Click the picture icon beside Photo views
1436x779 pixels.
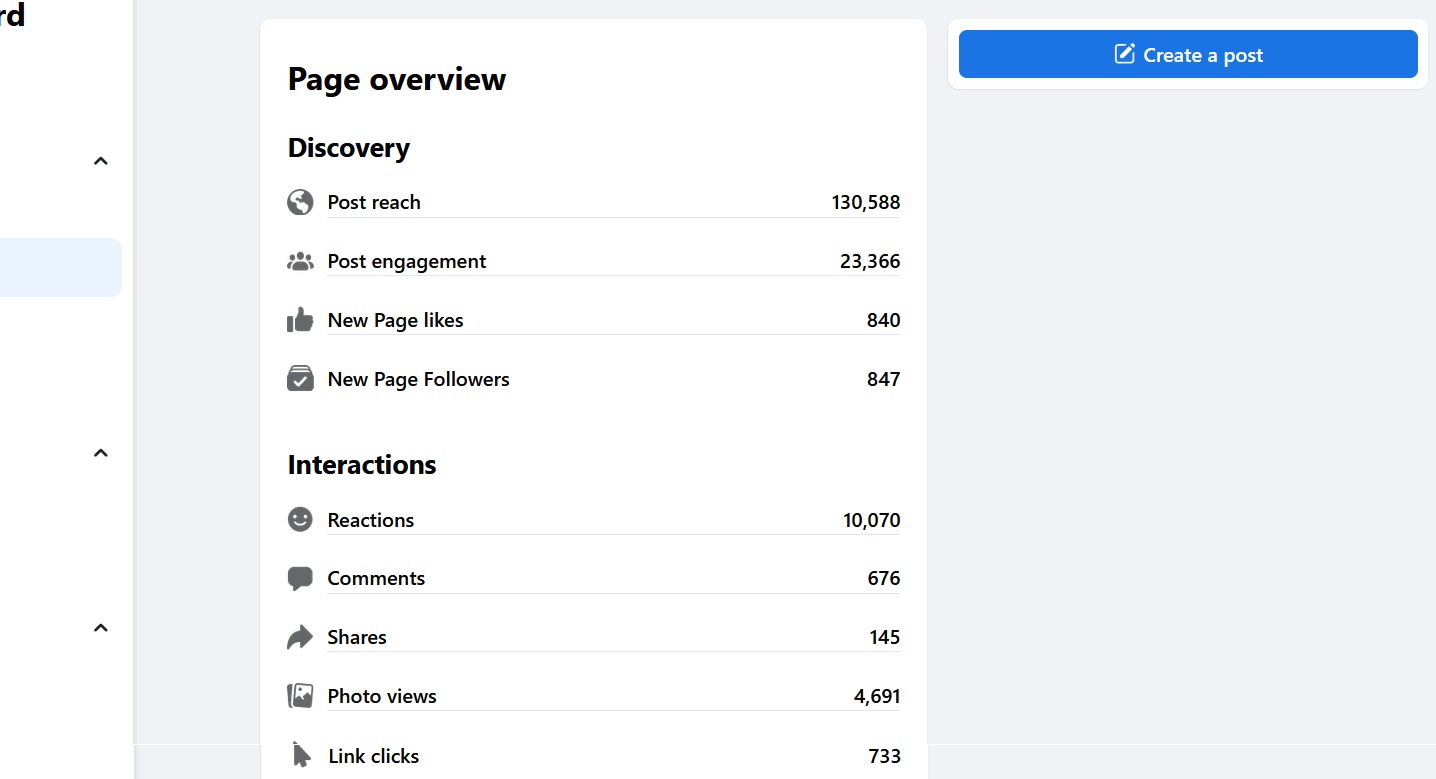tap(300, 696)
